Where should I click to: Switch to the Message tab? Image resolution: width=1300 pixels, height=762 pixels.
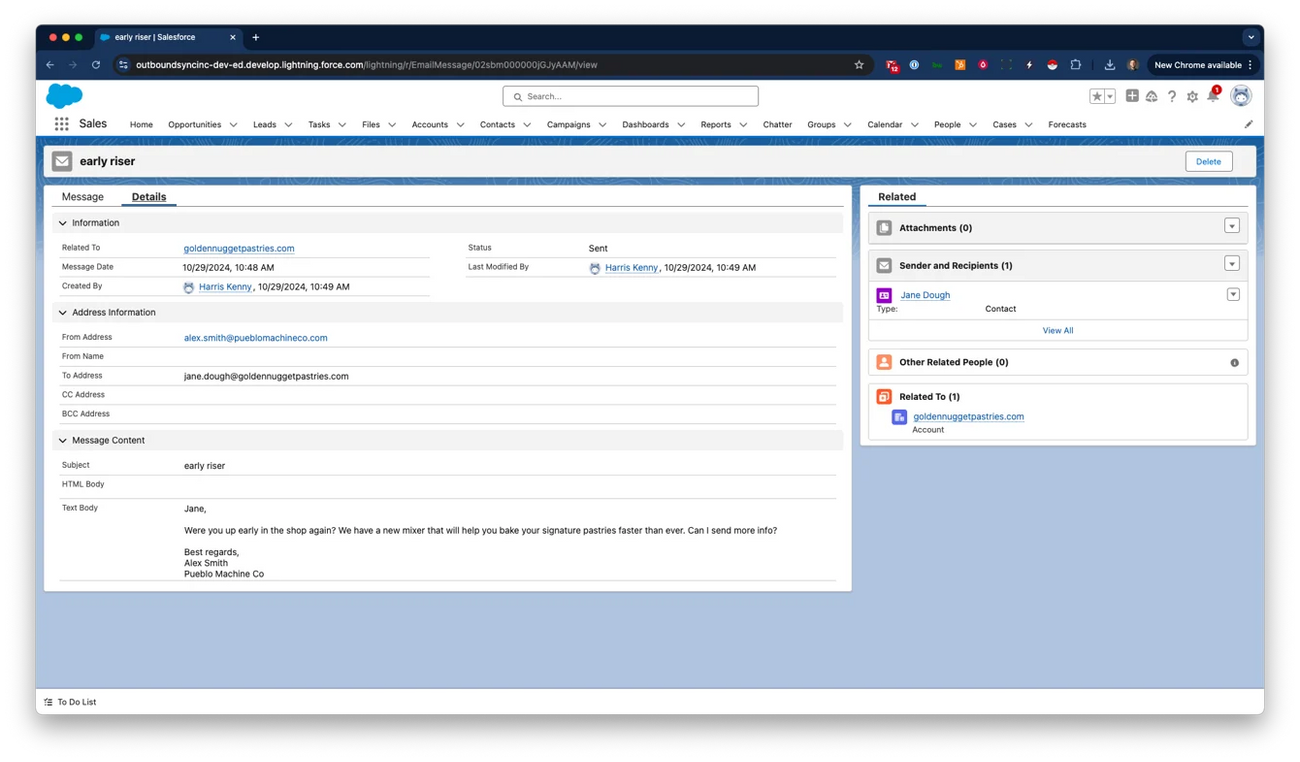(x=82, y=196)
